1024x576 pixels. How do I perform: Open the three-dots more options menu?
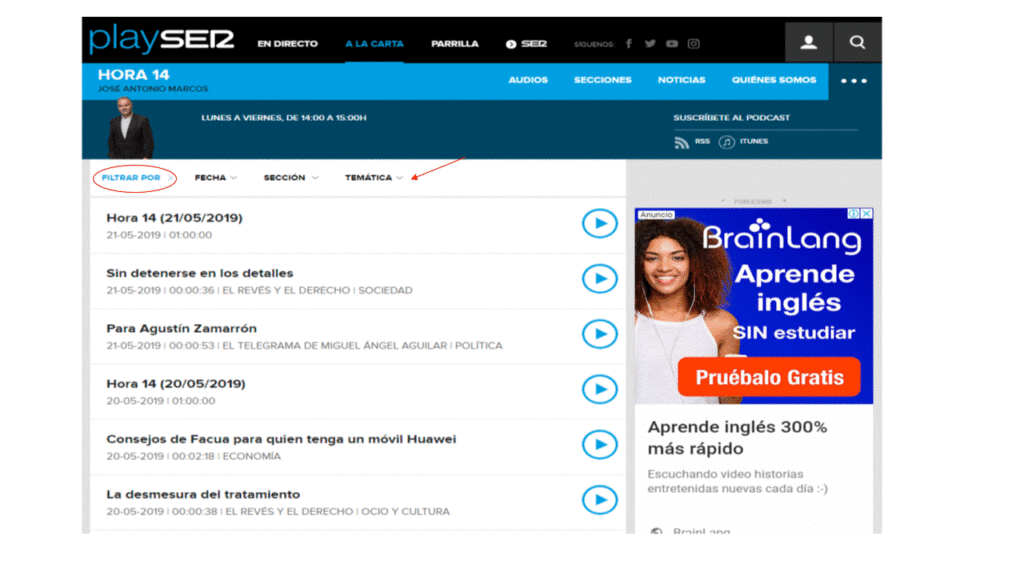(853, 81)
